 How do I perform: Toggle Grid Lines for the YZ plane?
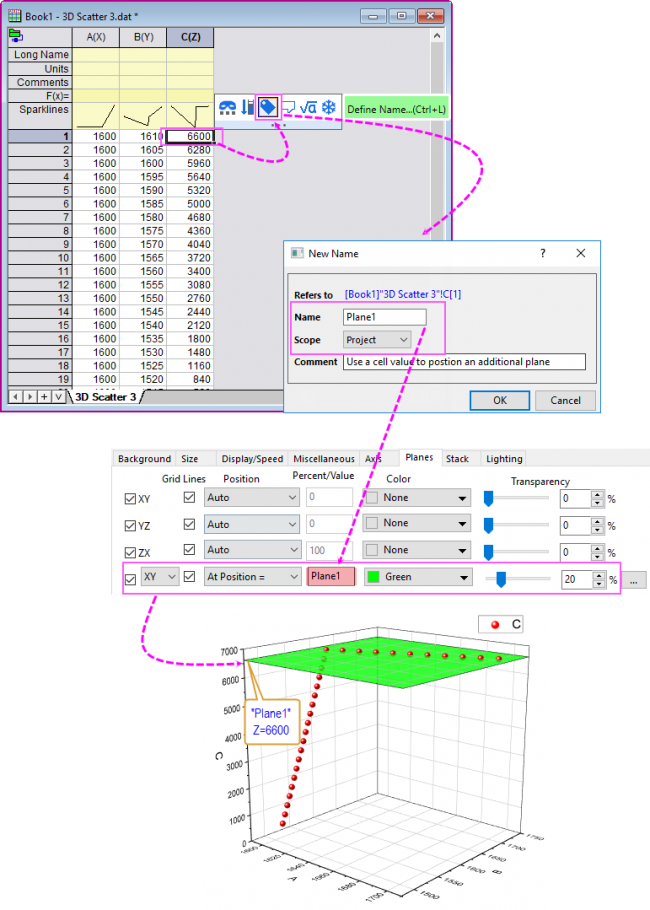click(189, 524)
